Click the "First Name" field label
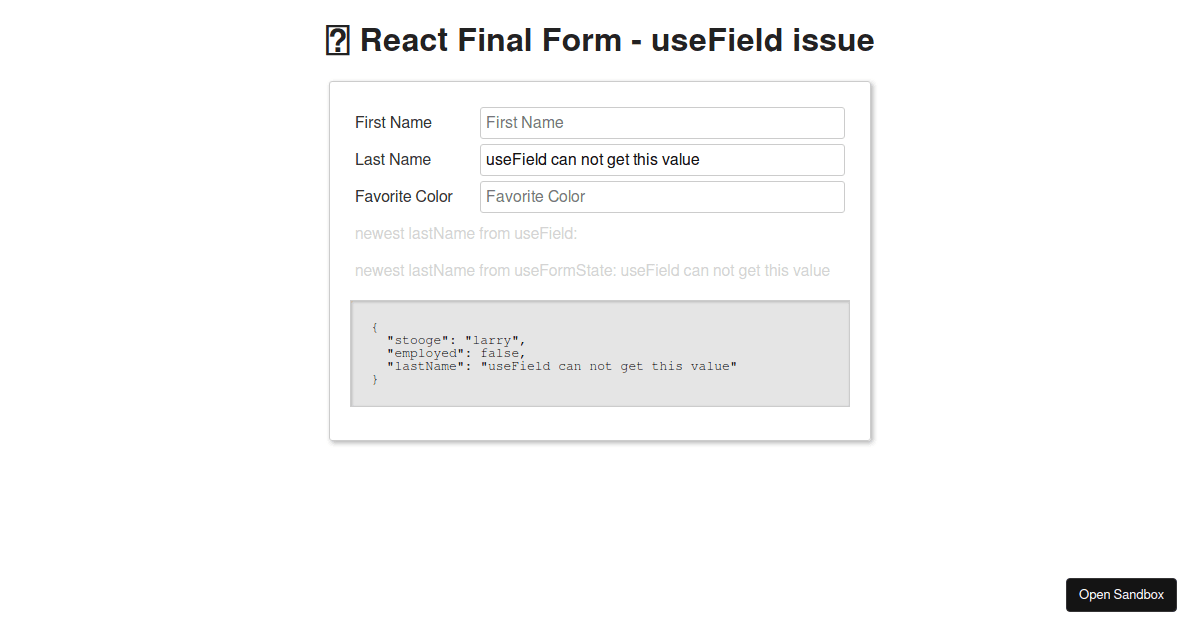This screenshot has width=1200, height=630. click(393, 123)
